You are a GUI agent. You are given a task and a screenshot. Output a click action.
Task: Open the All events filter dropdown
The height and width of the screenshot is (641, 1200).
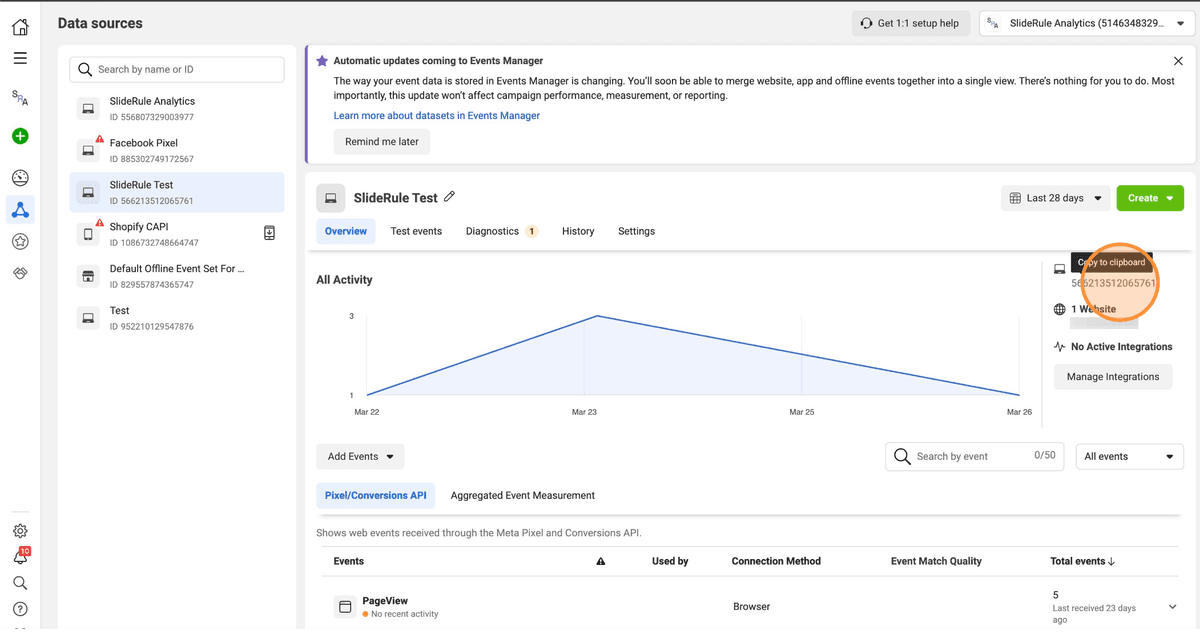1130,457
